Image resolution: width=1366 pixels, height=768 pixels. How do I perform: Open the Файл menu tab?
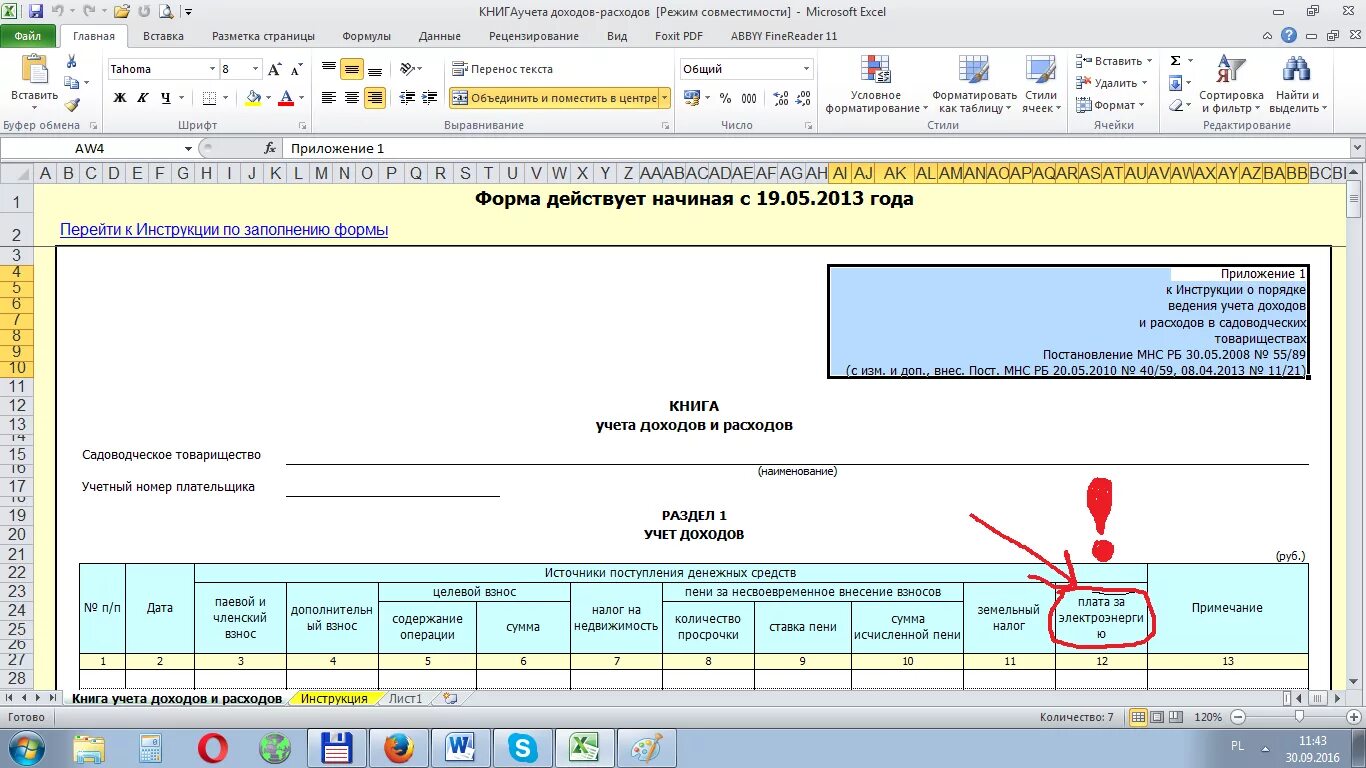28,36
